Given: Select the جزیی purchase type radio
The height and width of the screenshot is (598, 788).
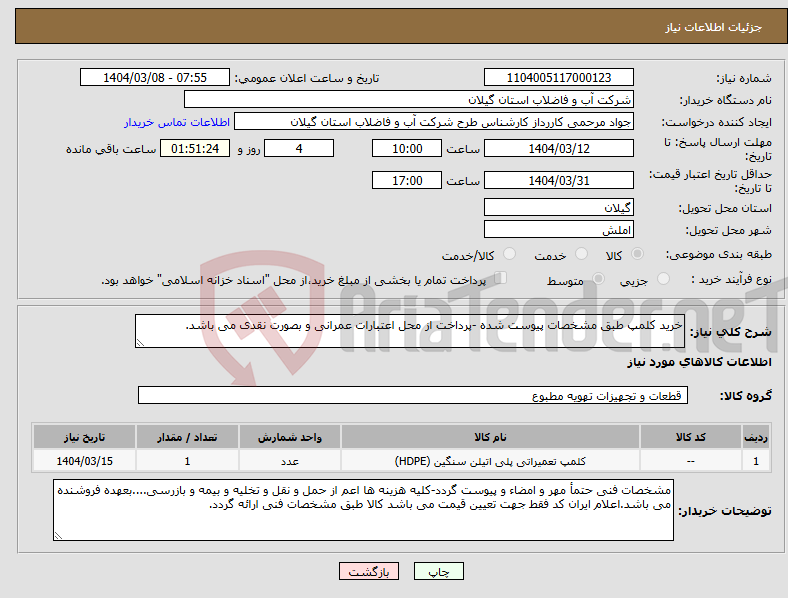Looking at the screenshot, I should click(x=663, y=278).
